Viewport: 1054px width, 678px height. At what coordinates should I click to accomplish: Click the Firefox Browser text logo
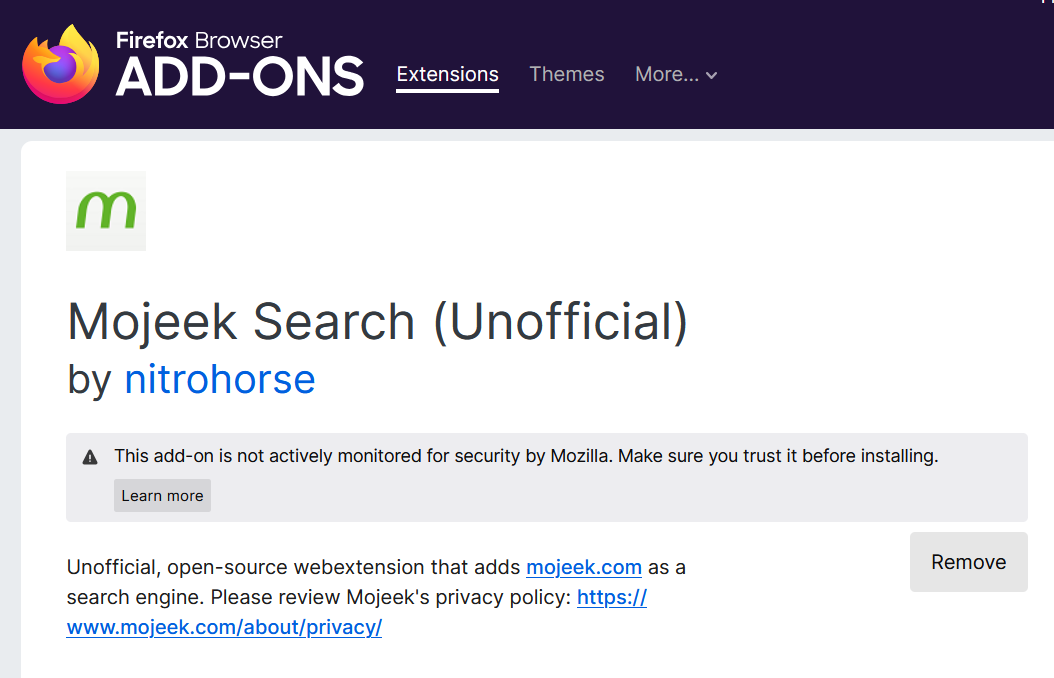click(x=199, y=40)
